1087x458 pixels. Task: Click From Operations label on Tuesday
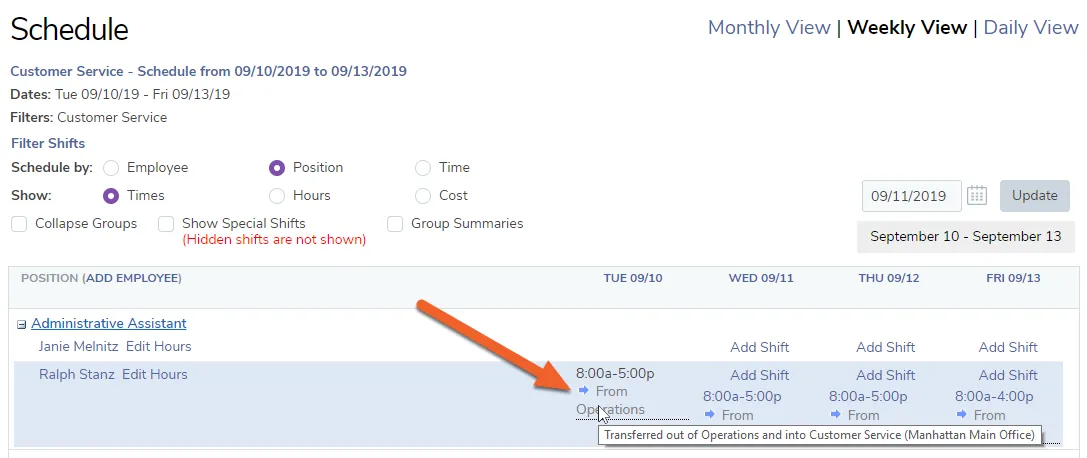[611, 400]
